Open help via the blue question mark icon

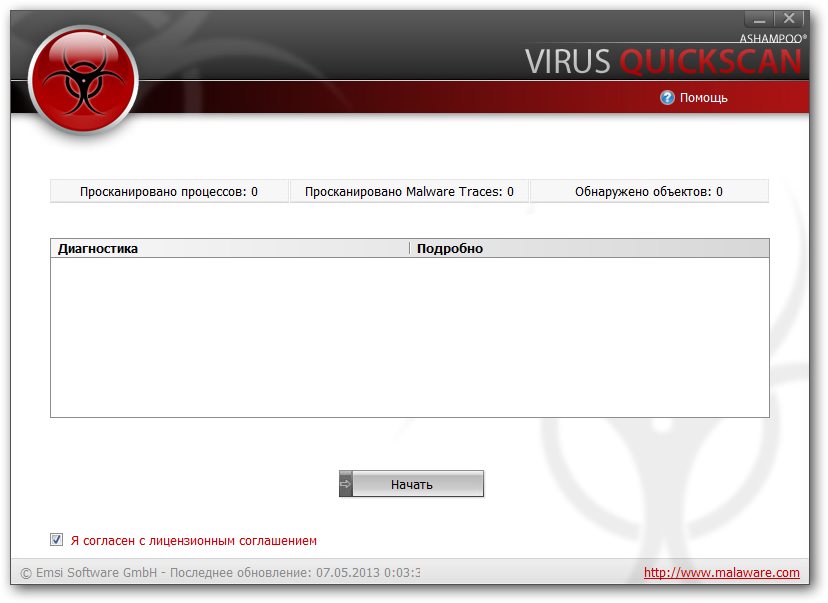[x=667, y=98]
